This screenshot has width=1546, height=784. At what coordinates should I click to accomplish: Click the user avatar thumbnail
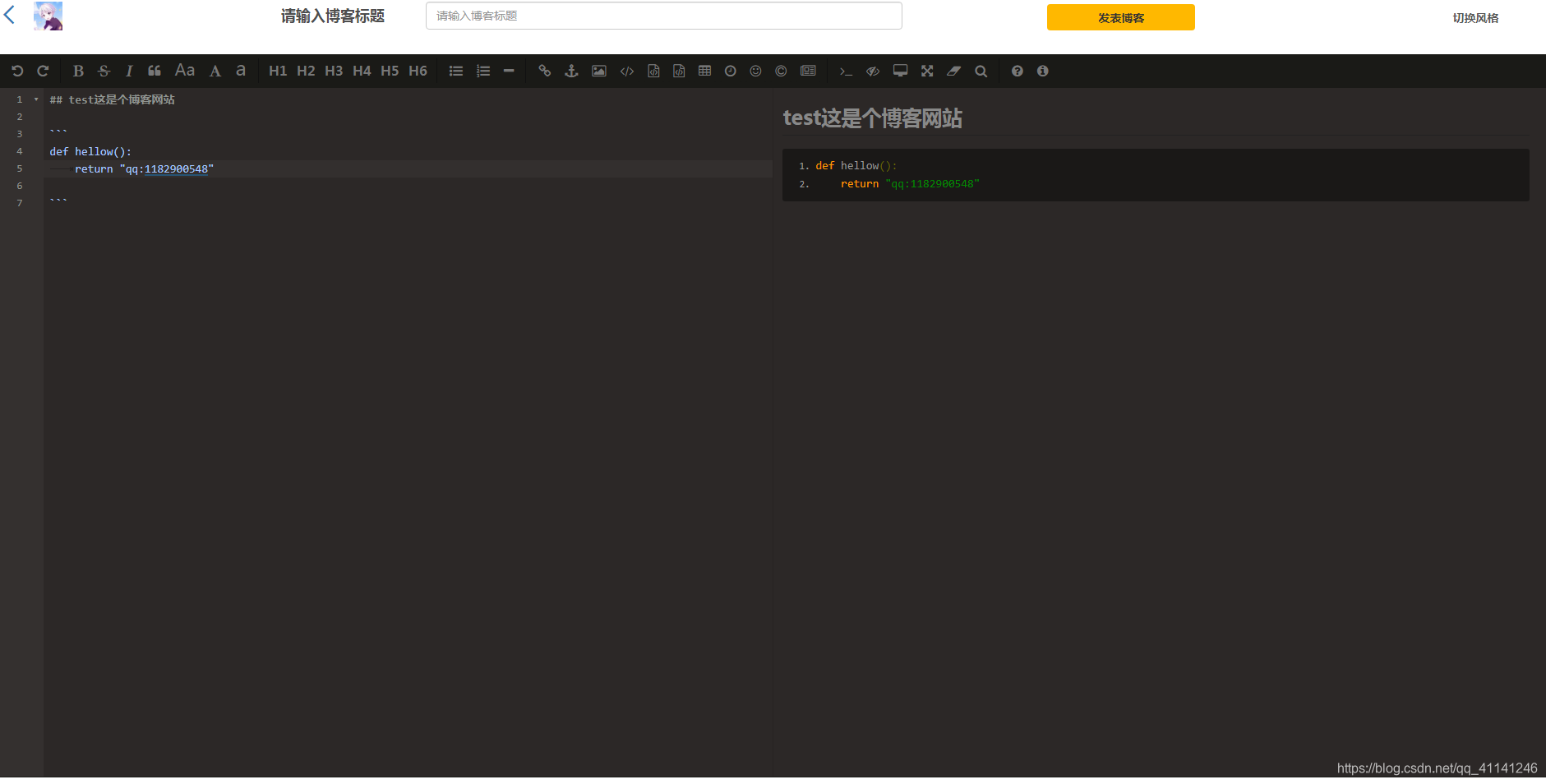pyautogui.click(x=48, y=16)
